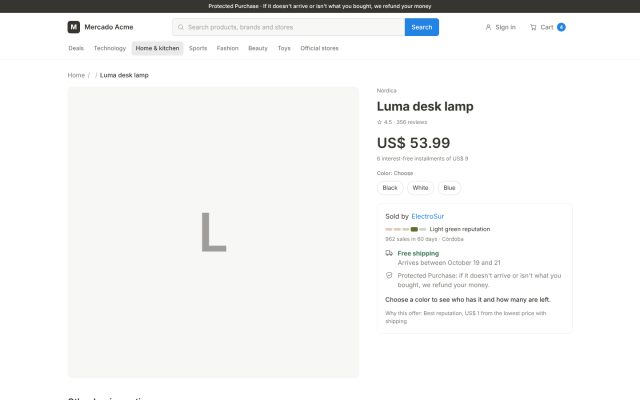Click the top Protected Purchase banner

click(320, 6)
